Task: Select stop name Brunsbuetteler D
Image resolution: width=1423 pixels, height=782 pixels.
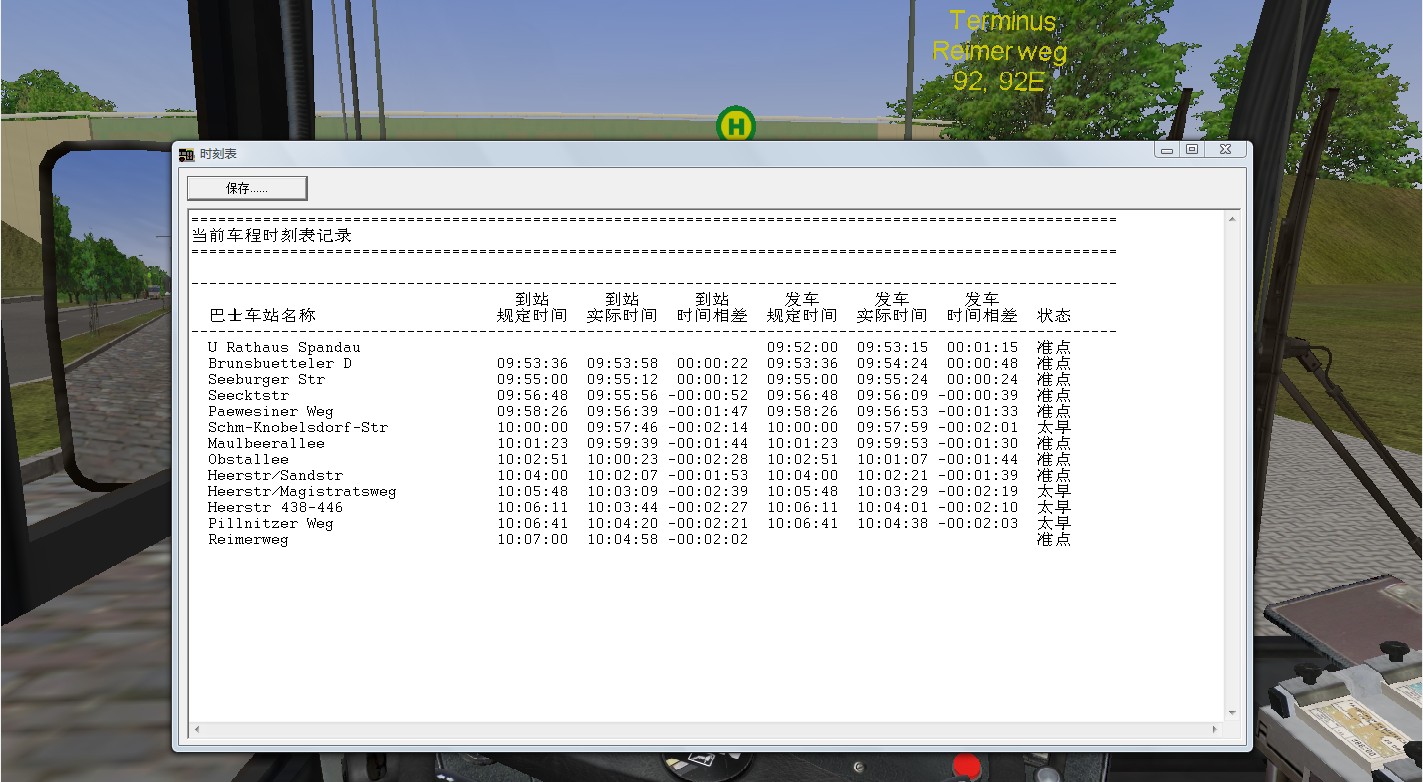Action: (280, 363)
